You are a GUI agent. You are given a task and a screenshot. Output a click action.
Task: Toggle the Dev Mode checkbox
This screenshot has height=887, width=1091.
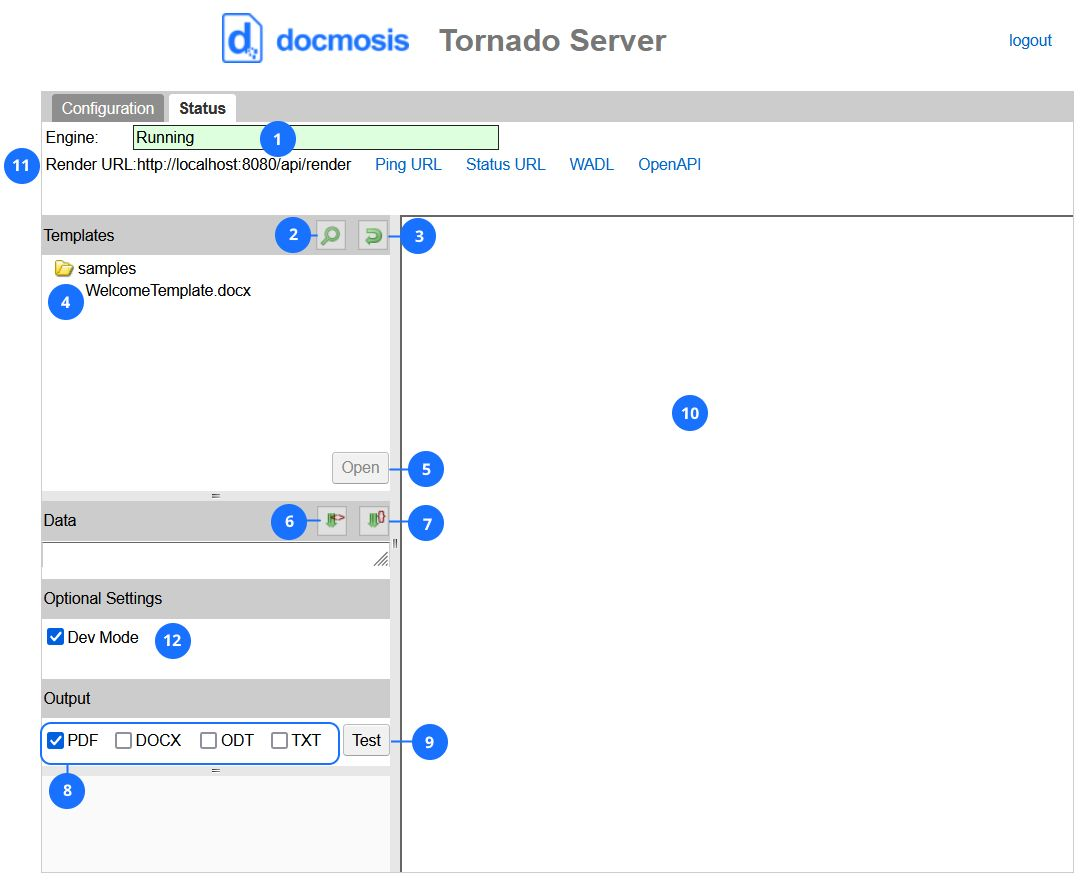tap(56, 637)
